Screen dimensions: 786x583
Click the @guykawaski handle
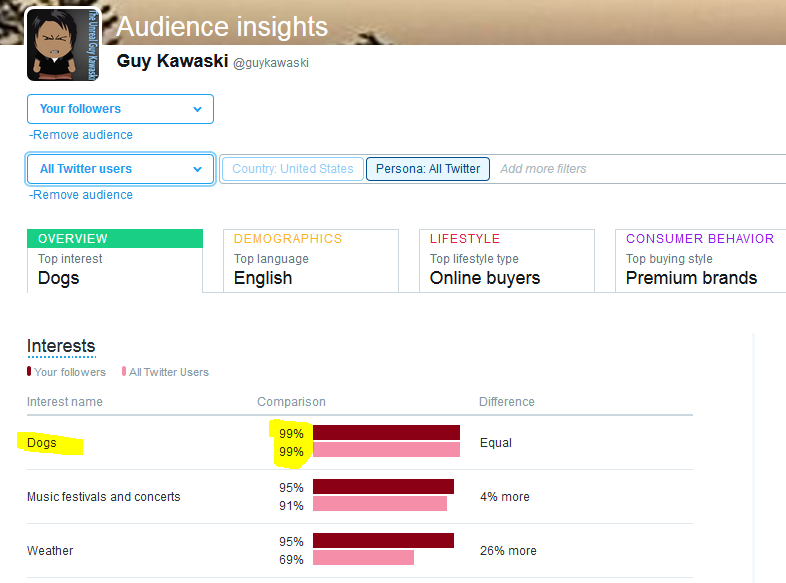pos(271,63)
